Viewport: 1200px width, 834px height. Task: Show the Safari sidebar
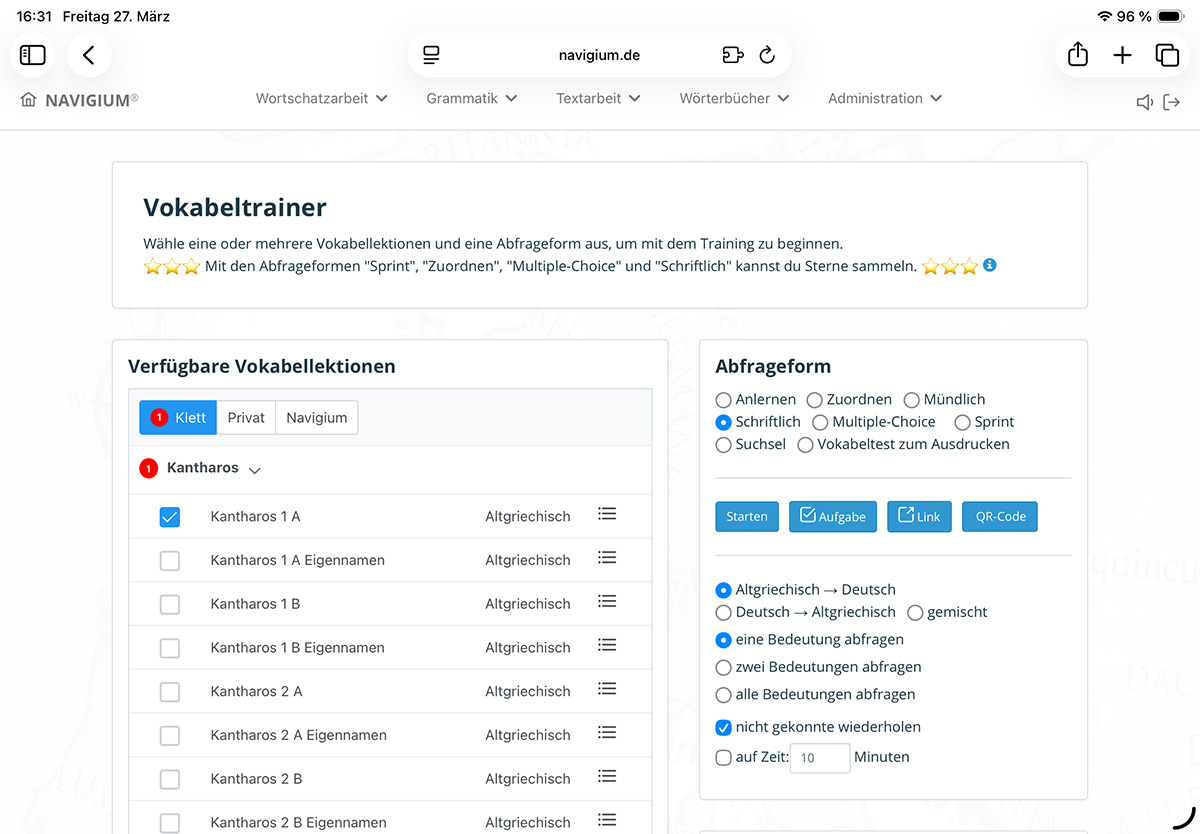click(x=33, y=55)
